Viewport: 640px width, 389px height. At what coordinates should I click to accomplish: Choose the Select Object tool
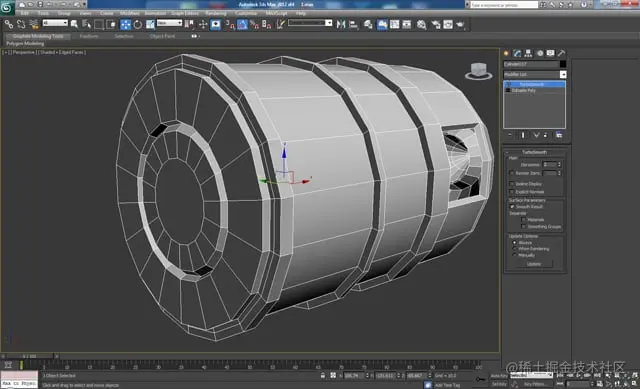[74, 24]
